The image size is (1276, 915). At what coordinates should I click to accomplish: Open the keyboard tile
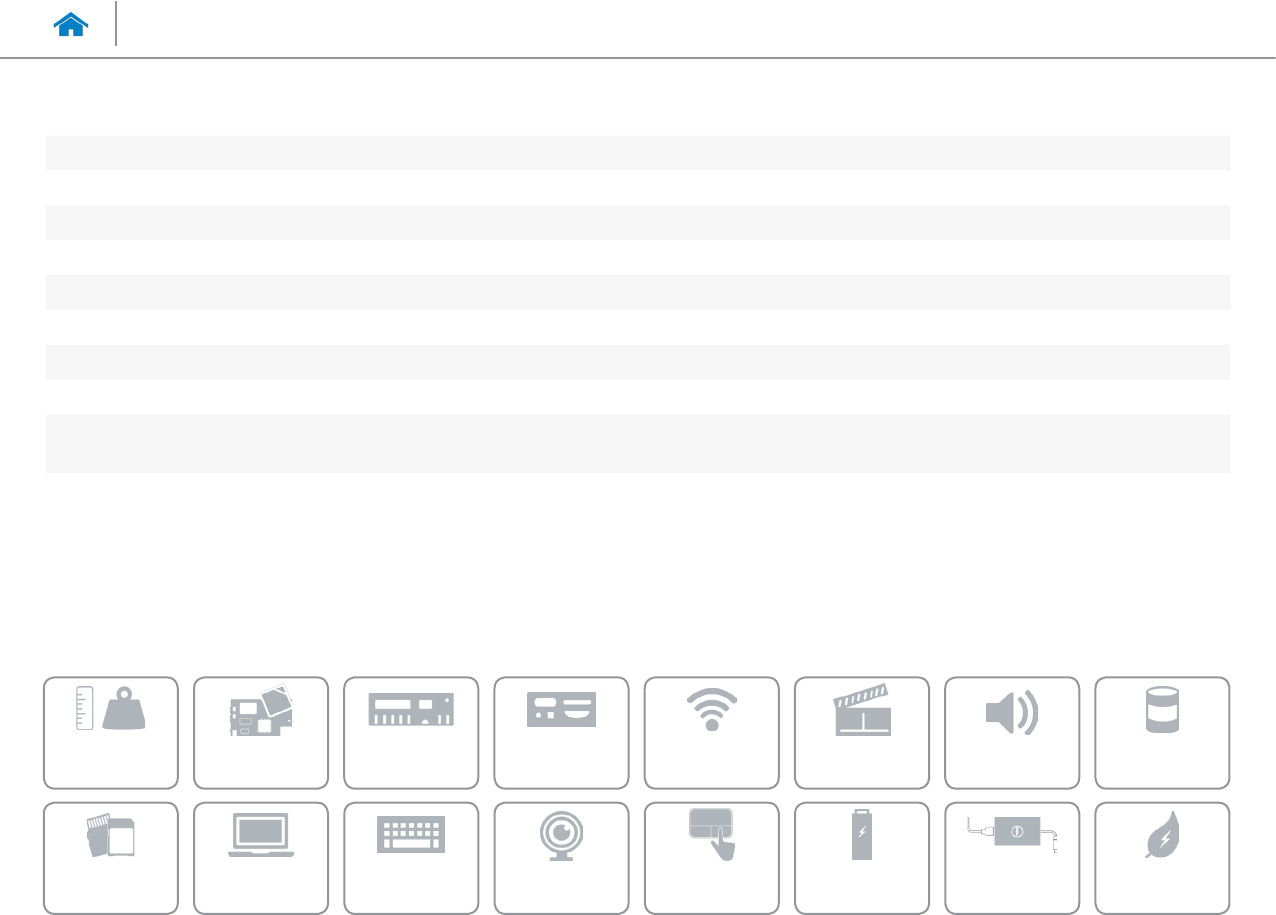coord(411,858)
